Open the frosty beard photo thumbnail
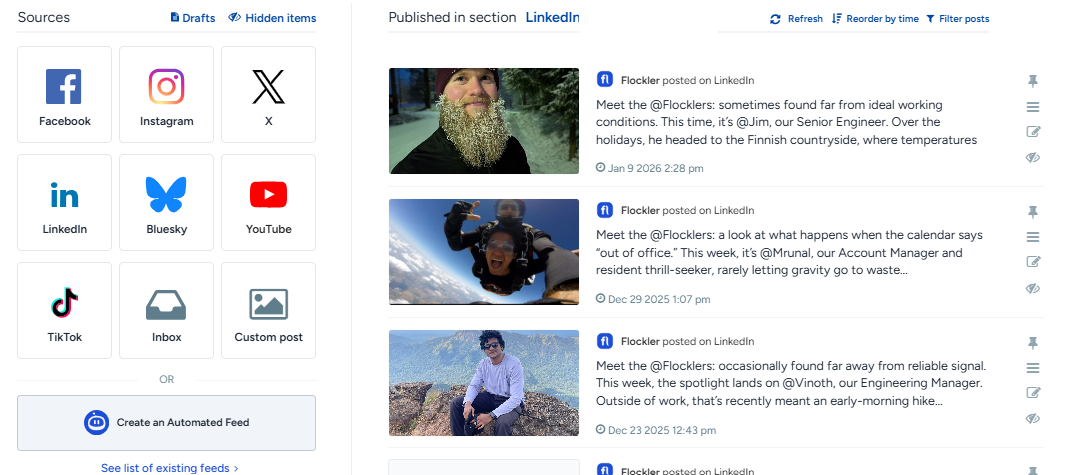The width and height of the screenshot is (1085, 475). (x=484, y=120)
